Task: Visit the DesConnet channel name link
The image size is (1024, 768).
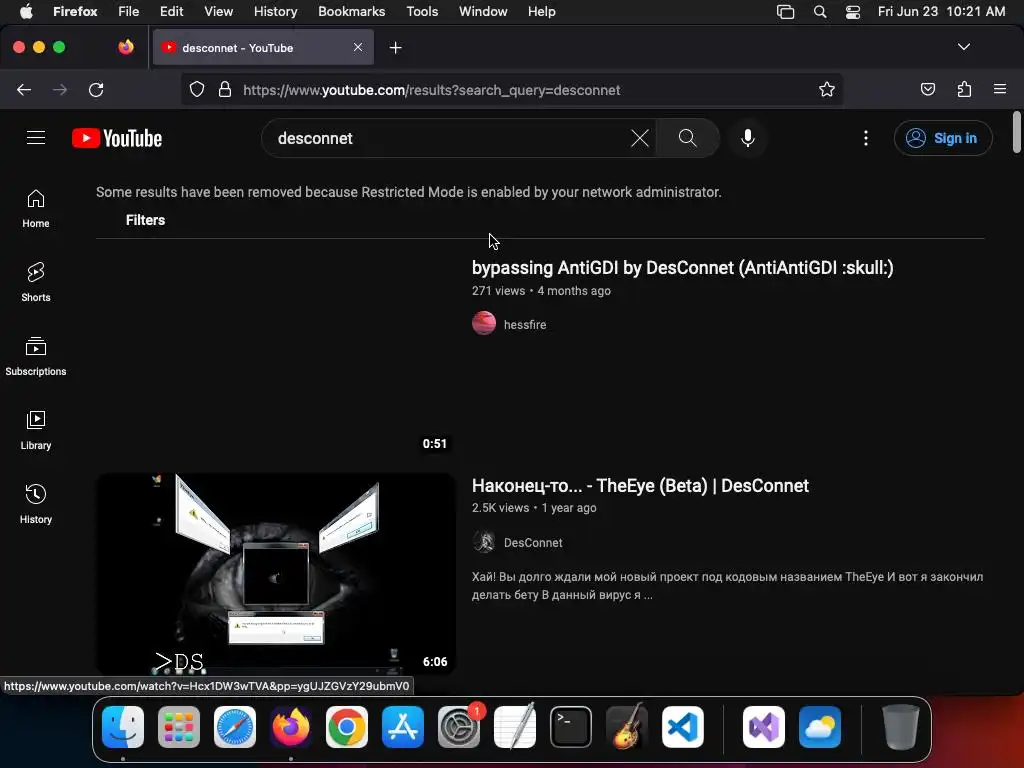Action: [533, 543]
